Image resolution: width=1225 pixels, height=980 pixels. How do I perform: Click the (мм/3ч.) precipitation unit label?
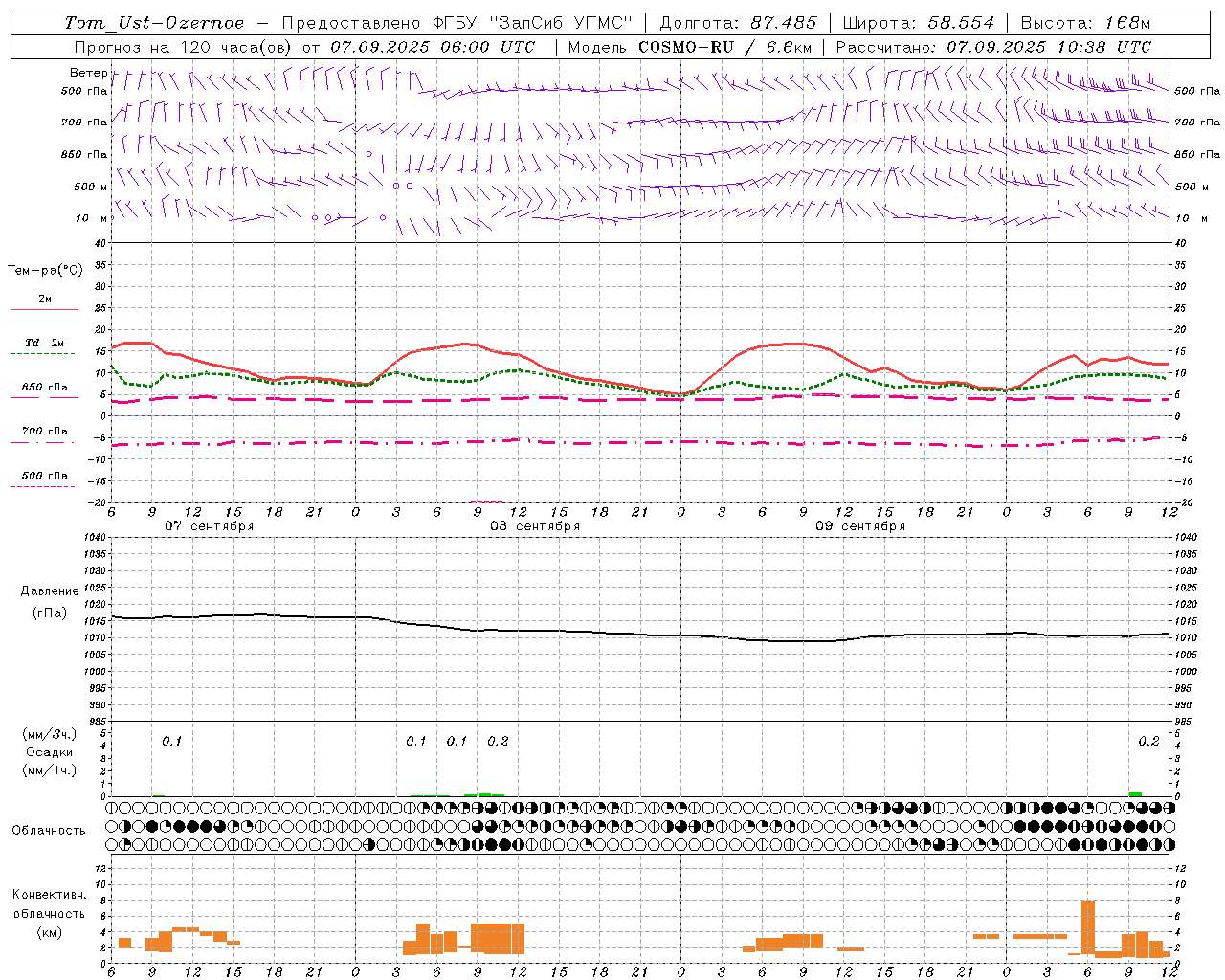click(x=50, y=735)
